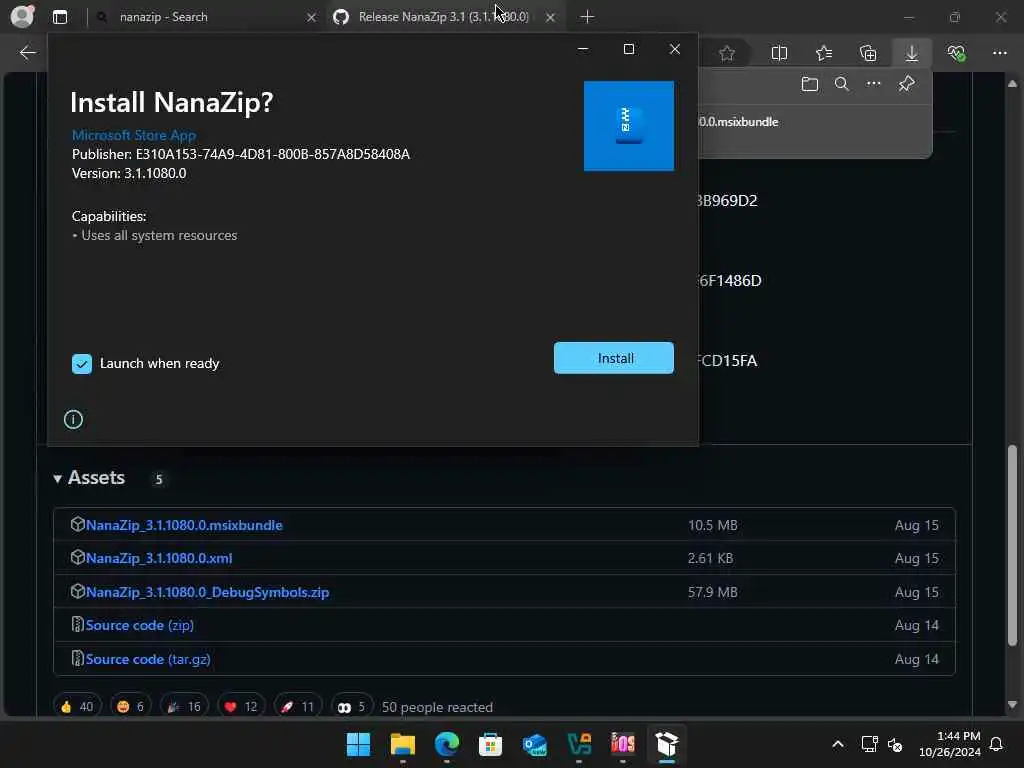Open Microsoft Store from the taskbar

pyautogui.click(x=490, y=744)
